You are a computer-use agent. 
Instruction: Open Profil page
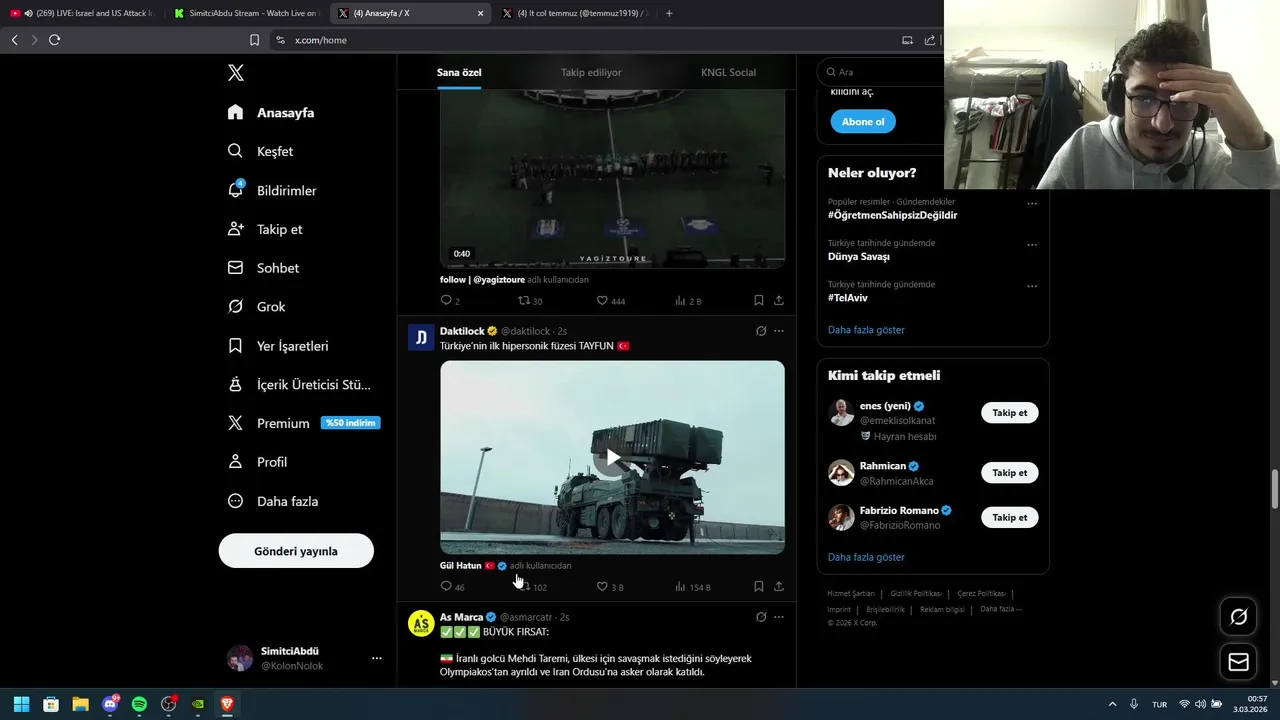click(x=257, y=462)
